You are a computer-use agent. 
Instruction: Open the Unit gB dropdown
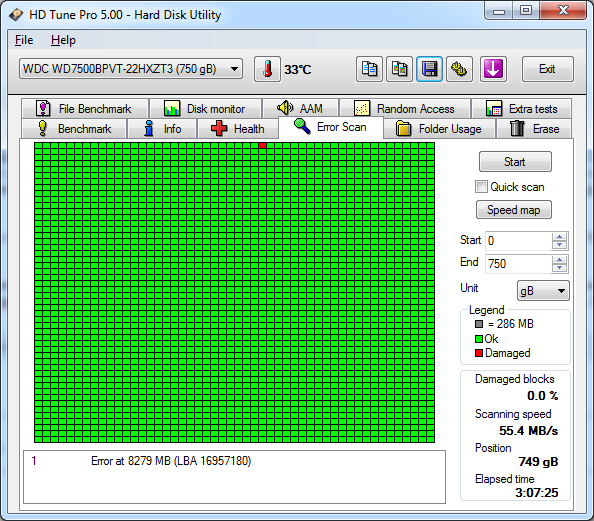point(543,291)
